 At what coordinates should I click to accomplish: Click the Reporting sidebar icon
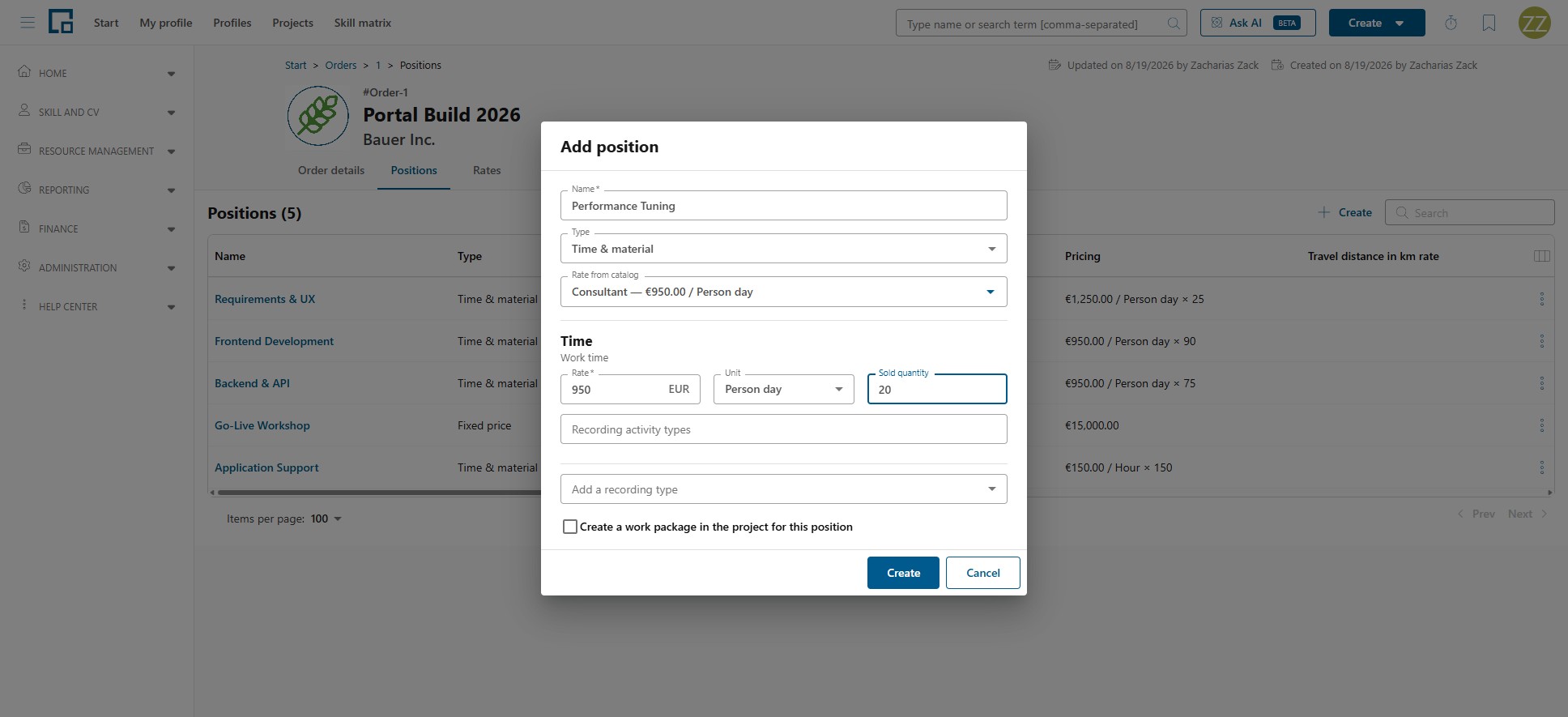pyautogui.click(x=24, y=188)
